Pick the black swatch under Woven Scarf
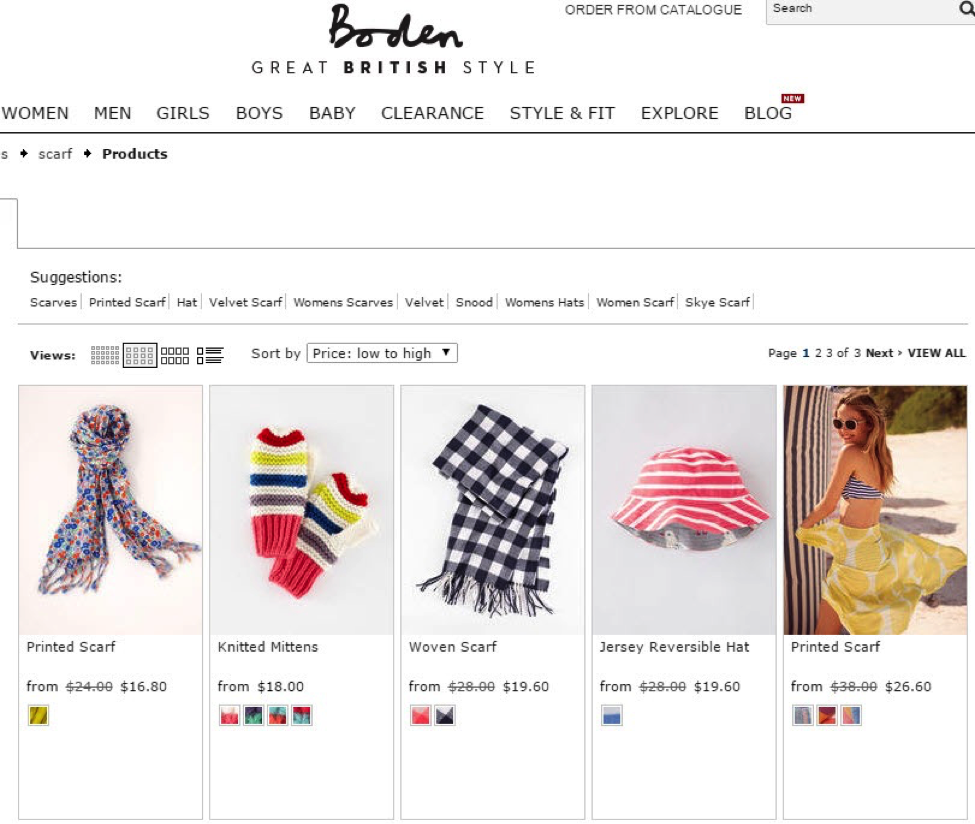Image resolution: width=975 pixels, height=824 pixels. point(445,715)
